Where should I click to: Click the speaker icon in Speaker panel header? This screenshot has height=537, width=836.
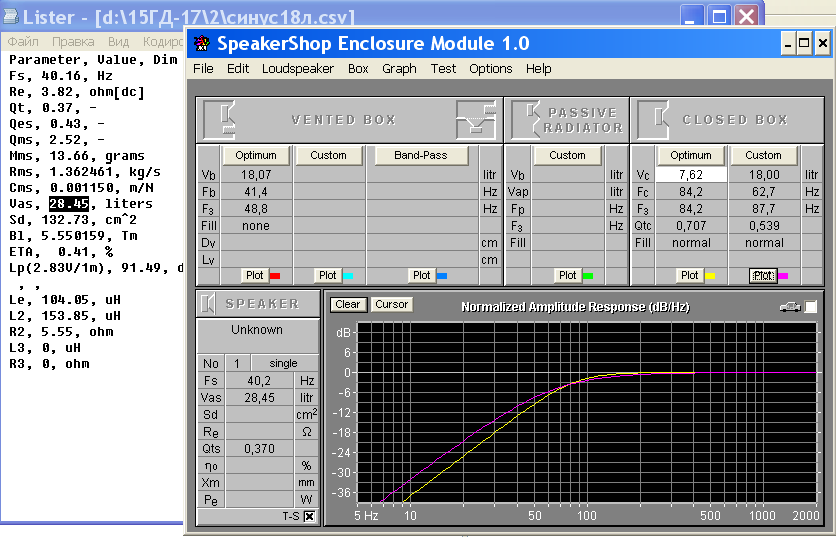tap(208, 303)
